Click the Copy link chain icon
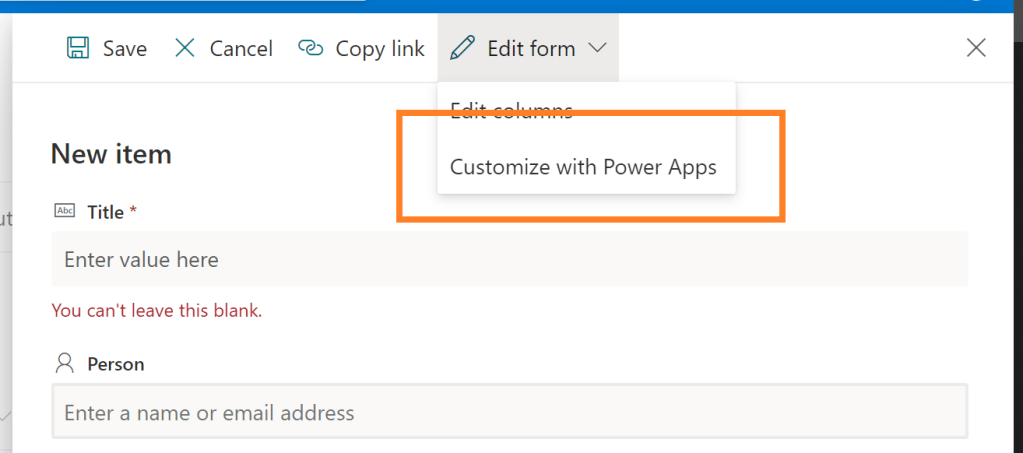Image resolution: width=1023 pixels, height=453 pixels. point(312,48)
